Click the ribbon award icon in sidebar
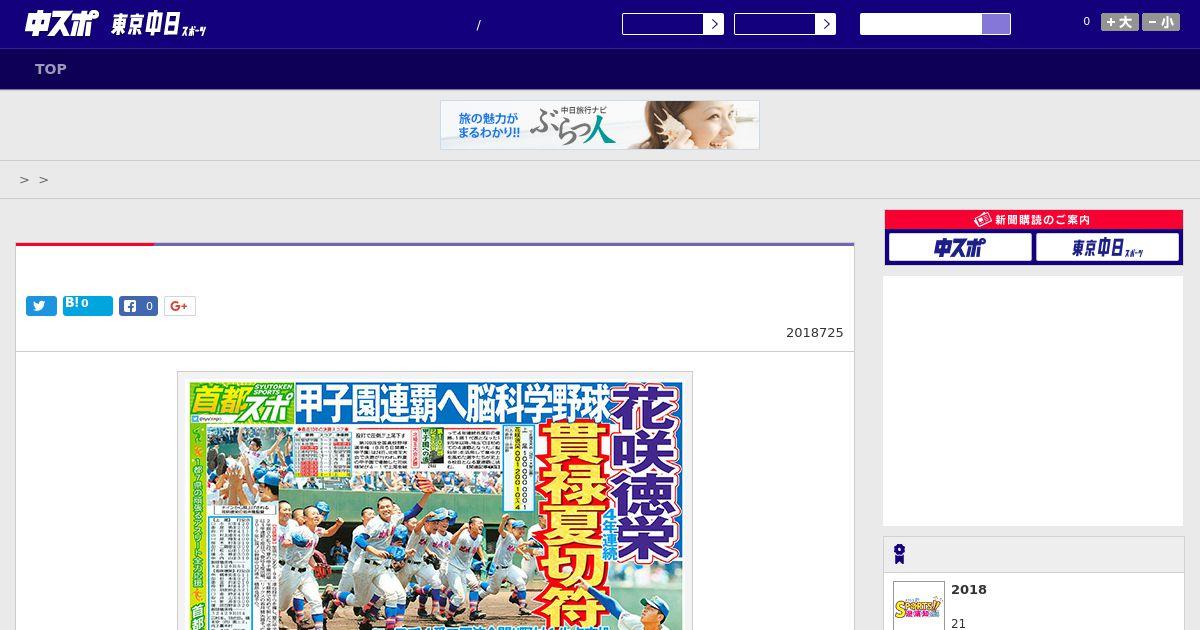 [x=900, y=554]
